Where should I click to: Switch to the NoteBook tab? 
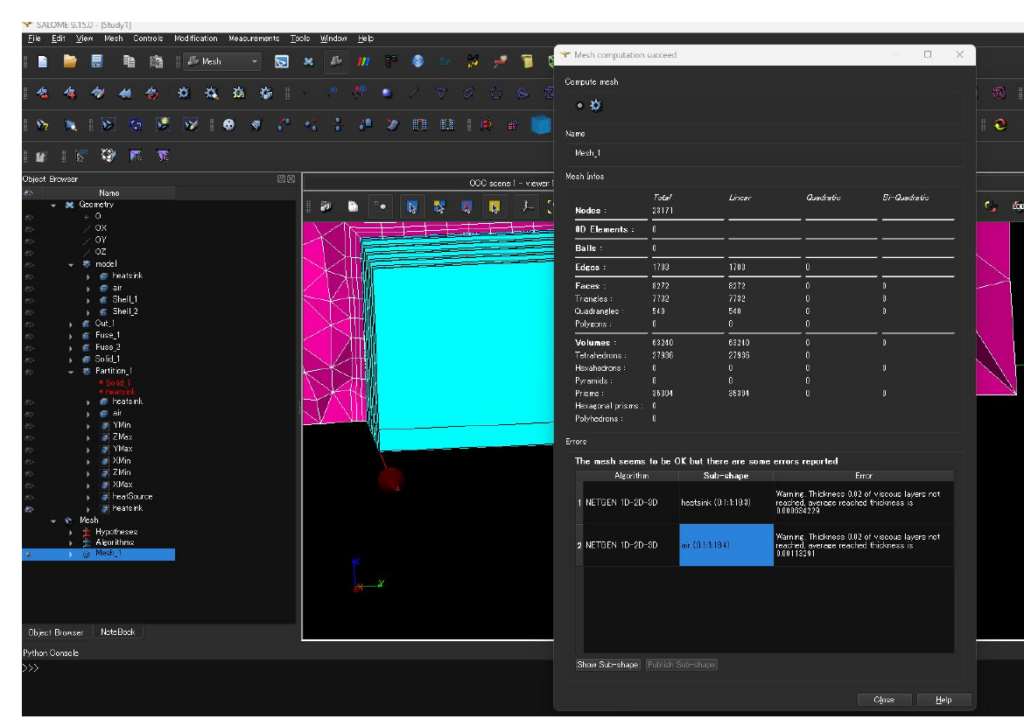(118, 632)
